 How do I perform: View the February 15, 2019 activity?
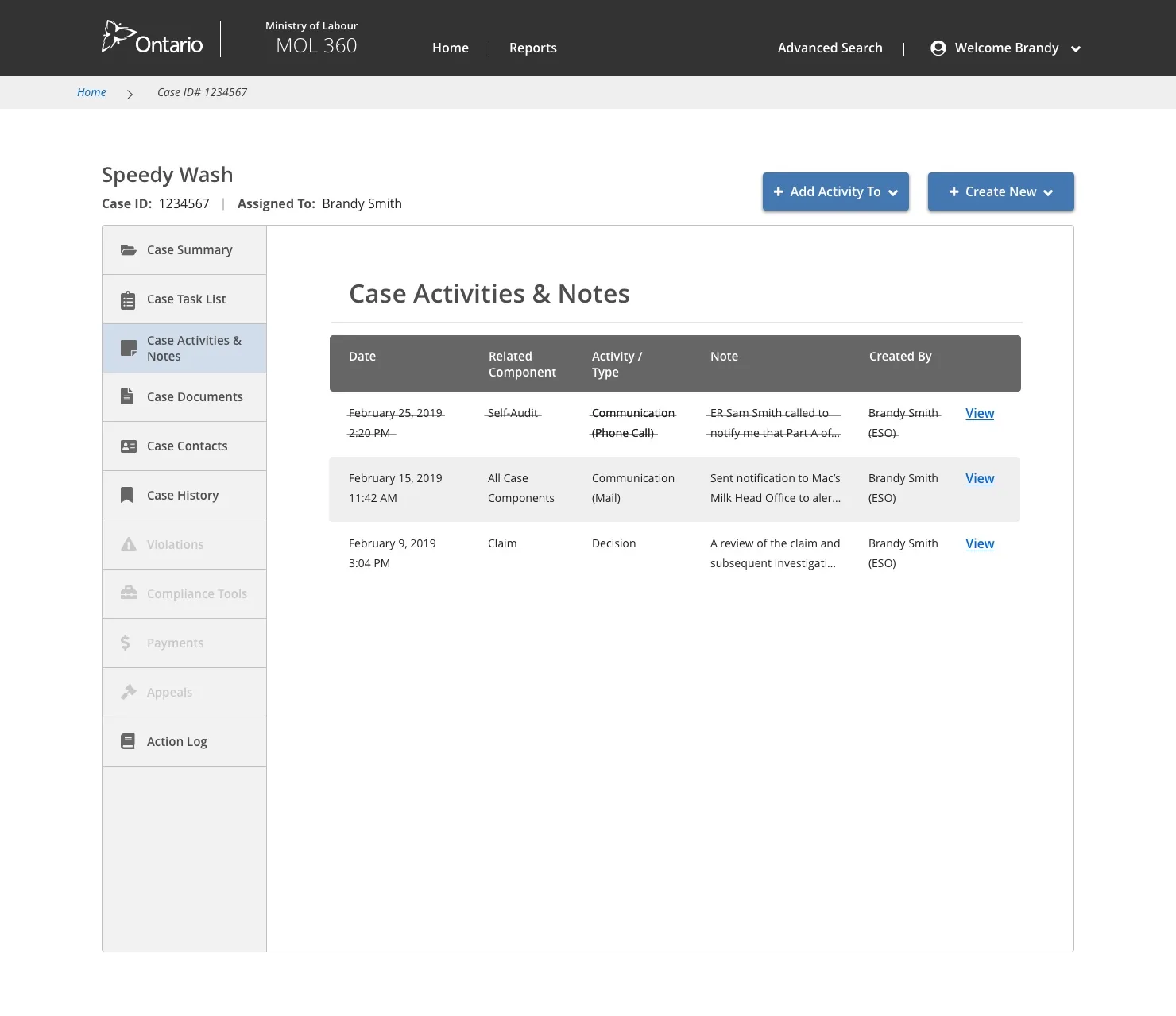point(980,478)
